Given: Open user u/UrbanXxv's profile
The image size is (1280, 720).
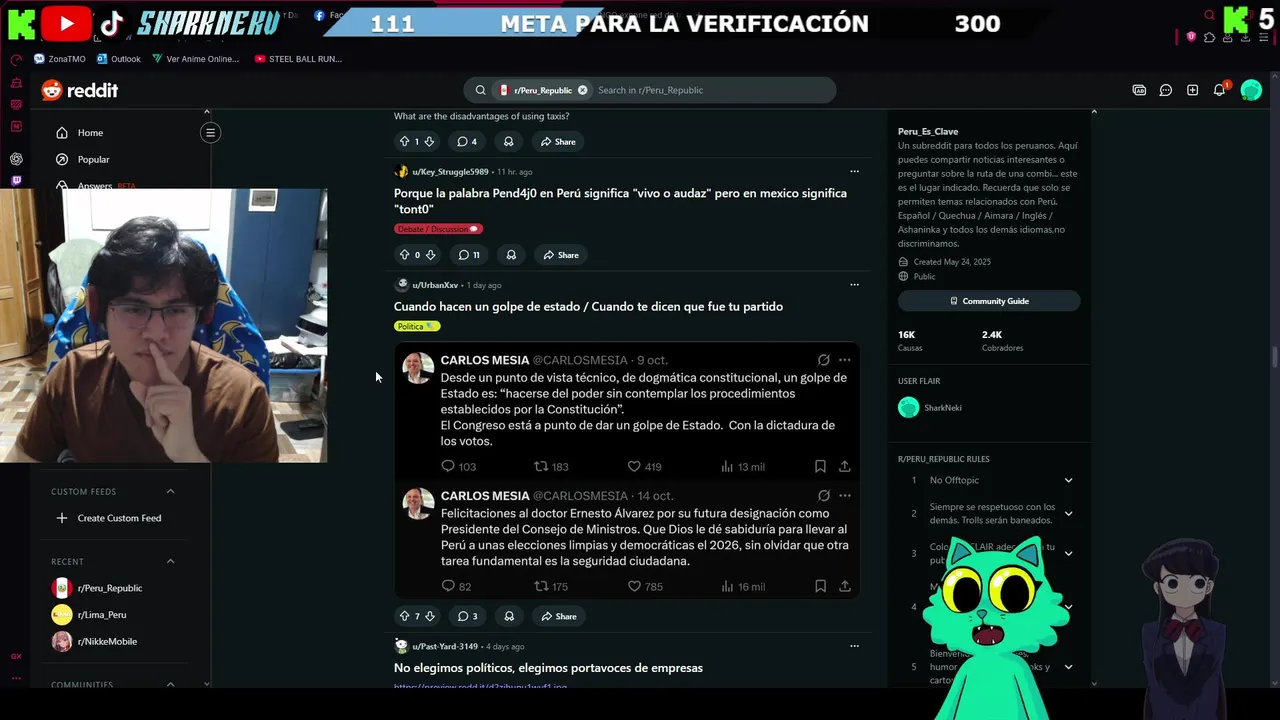Looking at the screenshot, I should [x=435, y=285].
